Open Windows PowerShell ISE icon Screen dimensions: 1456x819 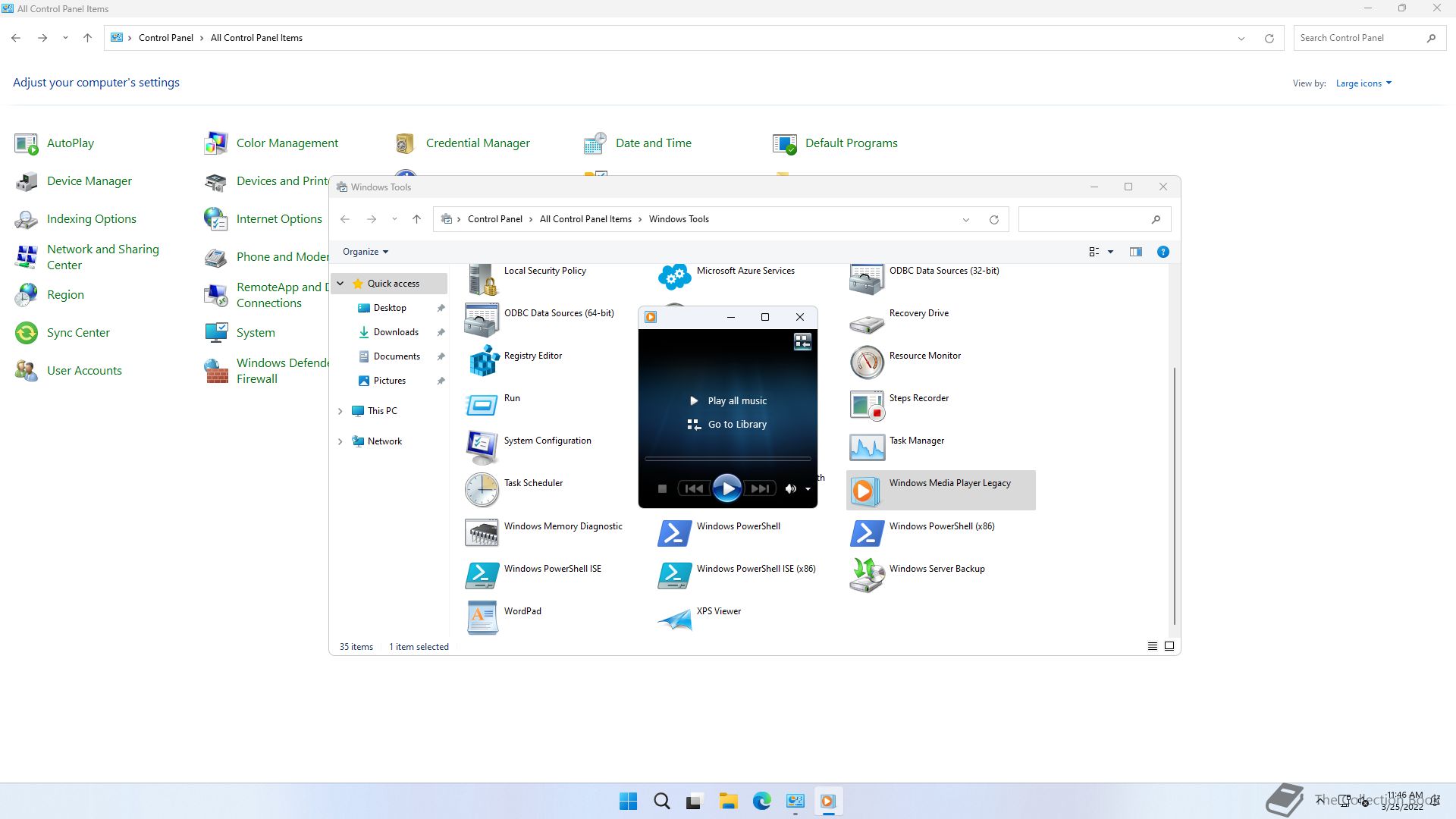pyautogui.click(x=482, y=575)
